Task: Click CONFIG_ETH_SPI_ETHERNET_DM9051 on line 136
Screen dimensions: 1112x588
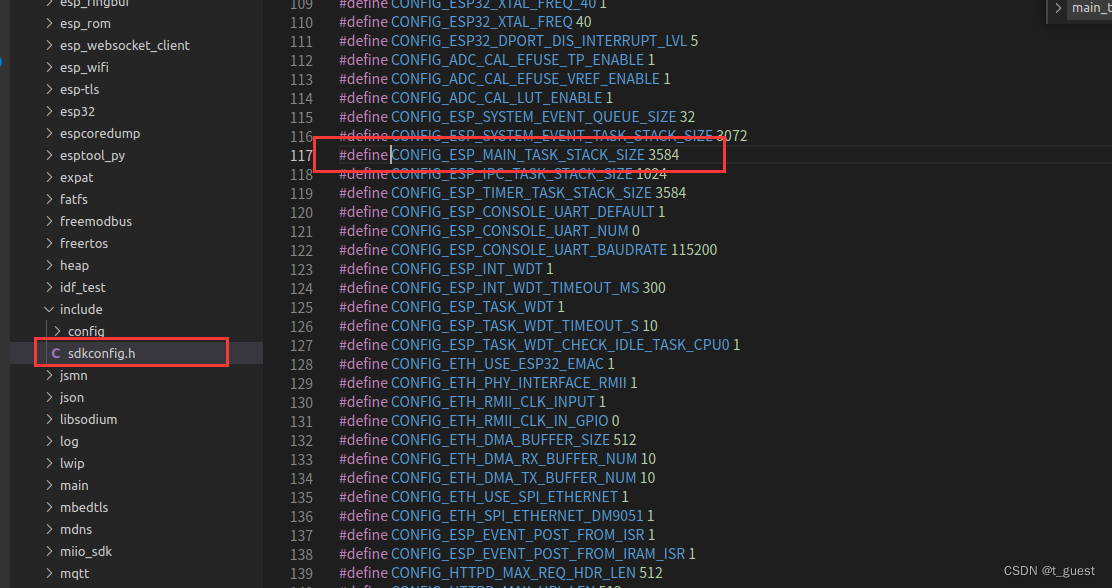Action: click(x=517, y=516)
